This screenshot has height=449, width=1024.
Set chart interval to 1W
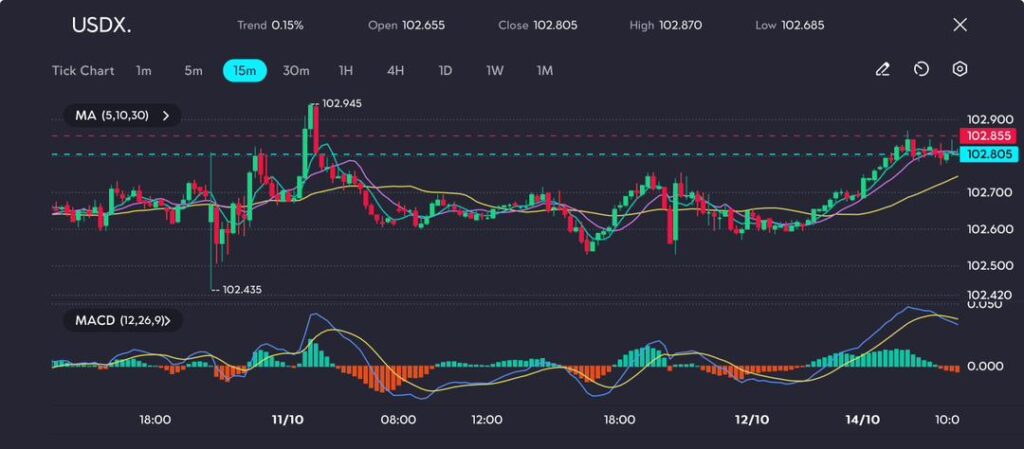coord(495,71)
